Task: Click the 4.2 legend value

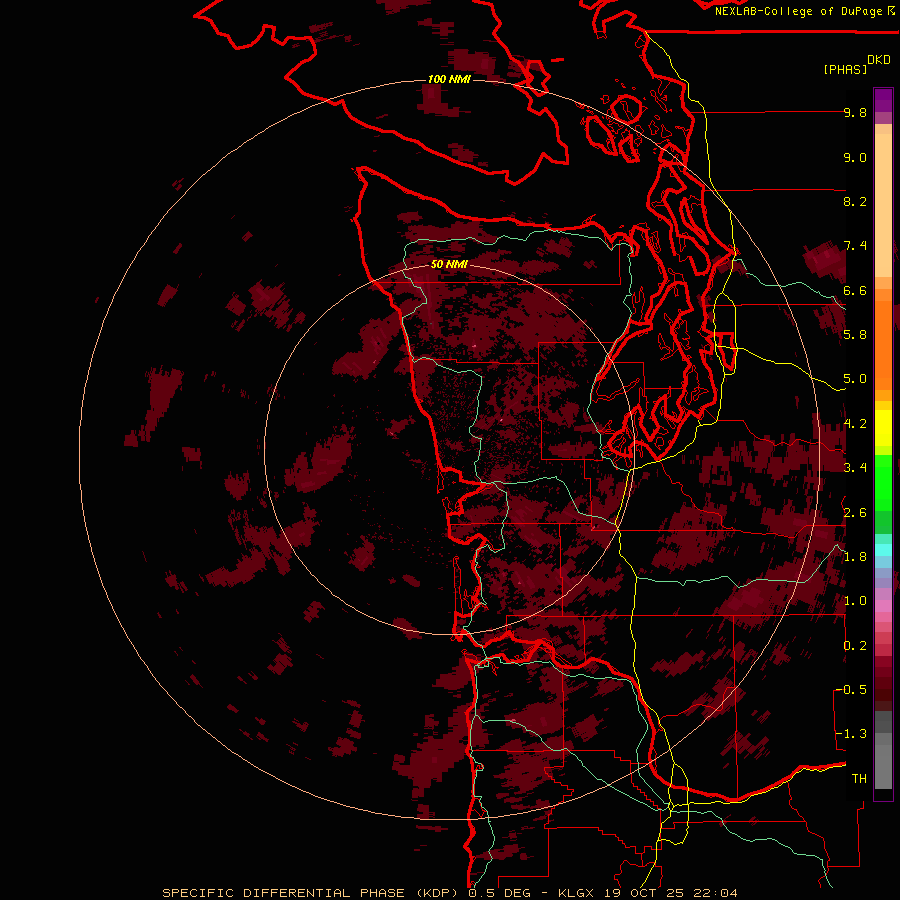Action: pyautogui.click(x=855, y=424)
